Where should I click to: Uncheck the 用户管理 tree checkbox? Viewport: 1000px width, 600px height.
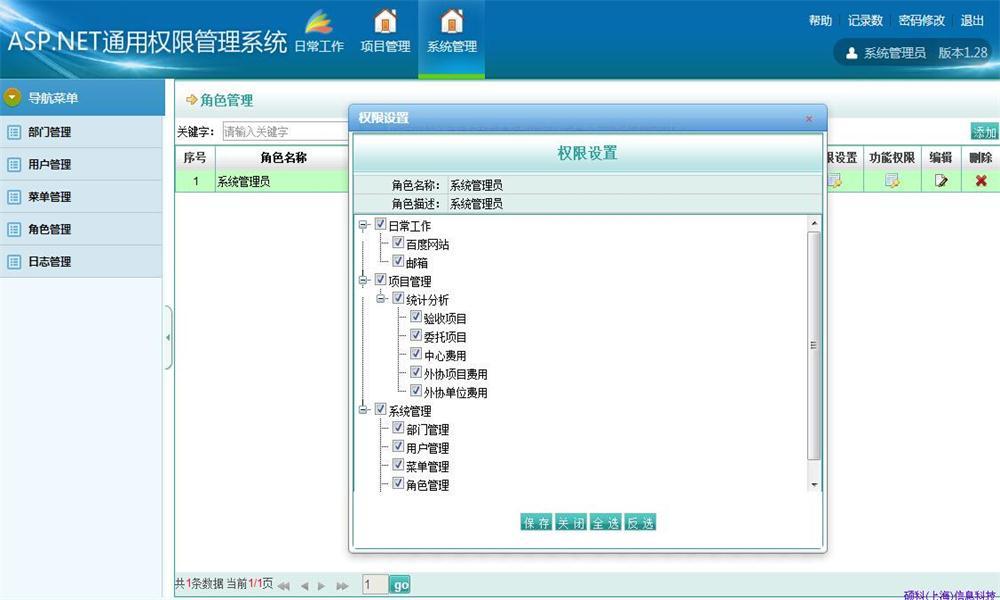click(398, 446)
